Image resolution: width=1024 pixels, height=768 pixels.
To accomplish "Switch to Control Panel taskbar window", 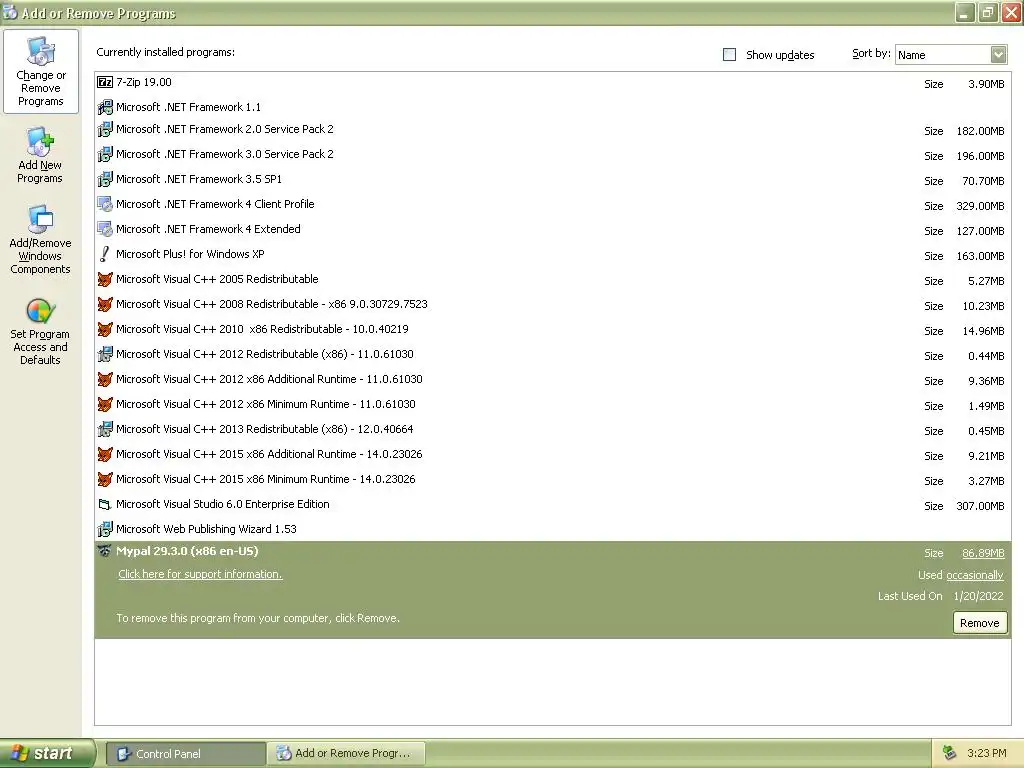I will [x=185, y=754].
